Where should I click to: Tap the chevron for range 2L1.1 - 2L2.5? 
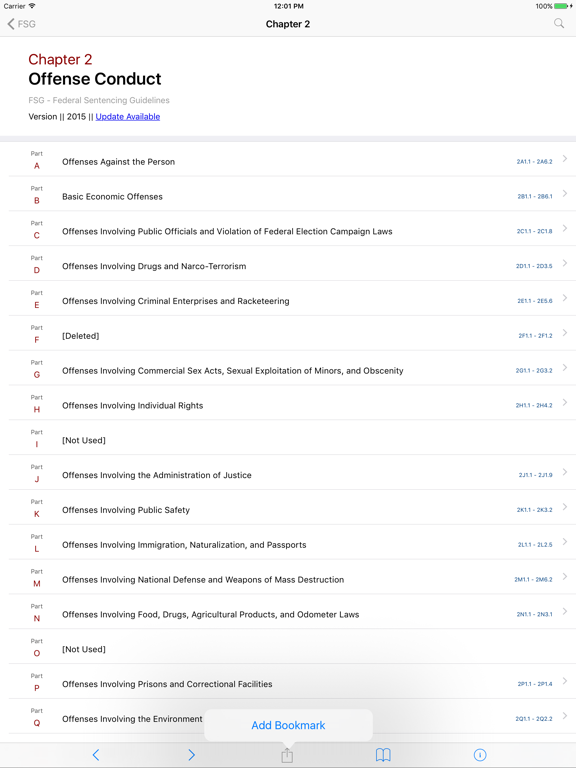click(565, 541)
